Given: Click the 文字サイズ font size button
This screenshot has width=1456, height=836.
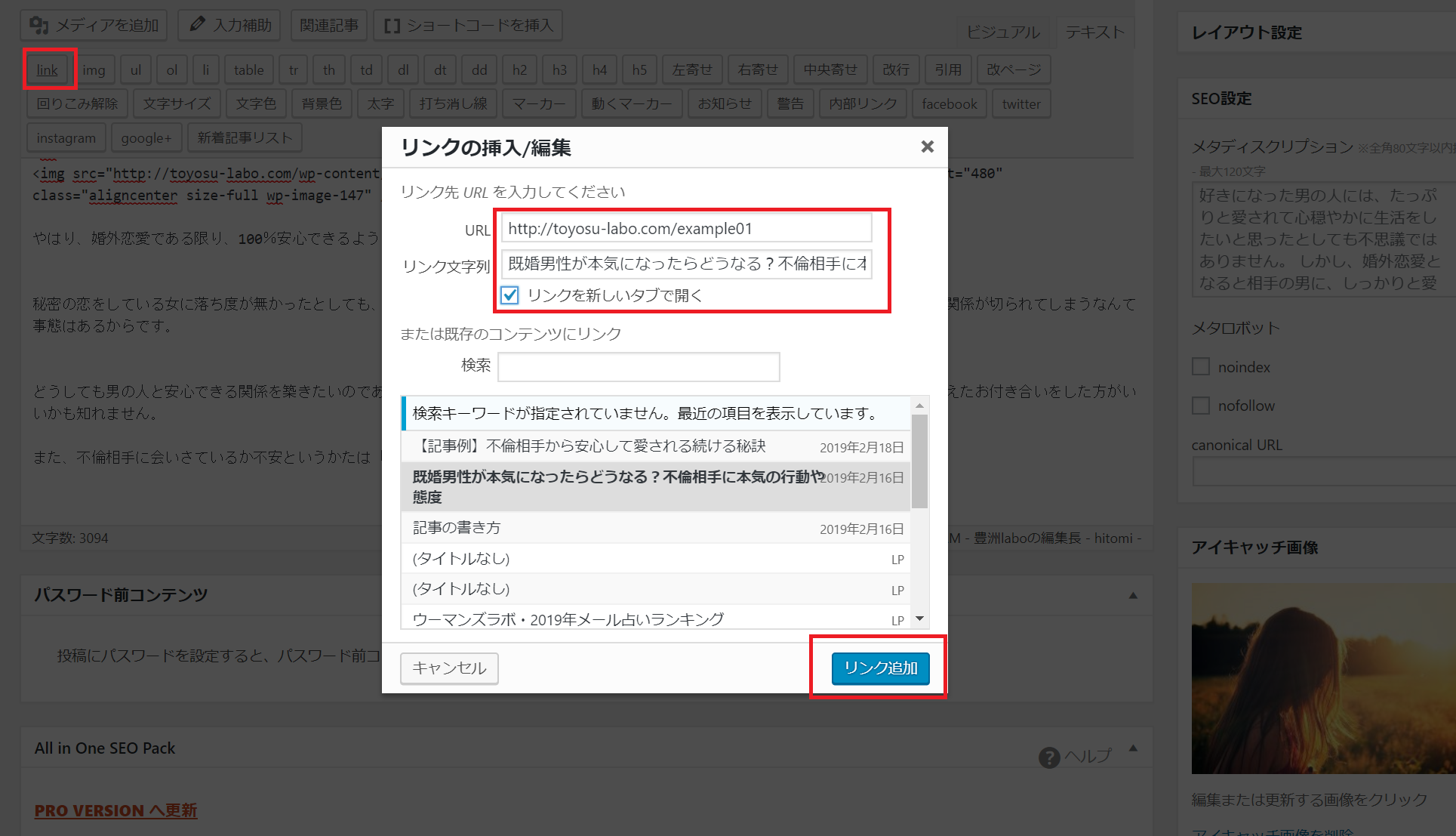Looking at the screenshot, I should [177, 103].
